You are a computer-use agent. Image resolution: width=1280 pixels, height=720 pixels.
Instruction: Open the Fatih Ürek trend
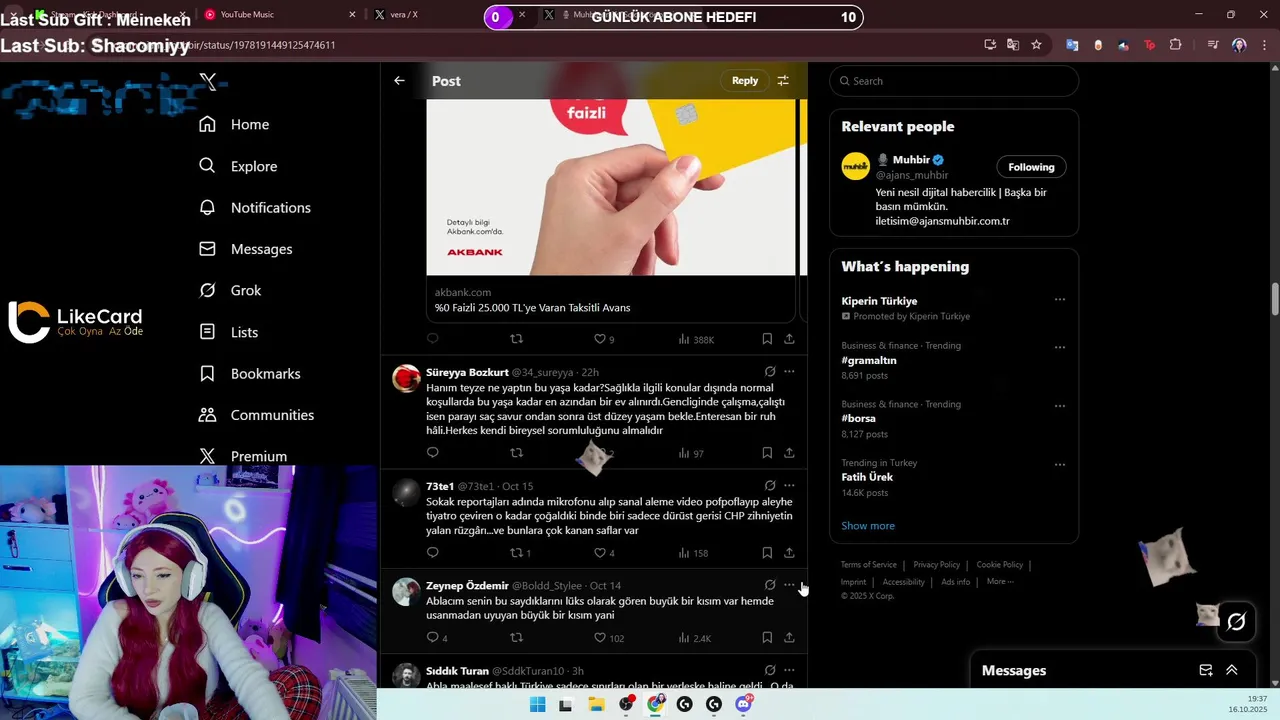coord(867,477)
